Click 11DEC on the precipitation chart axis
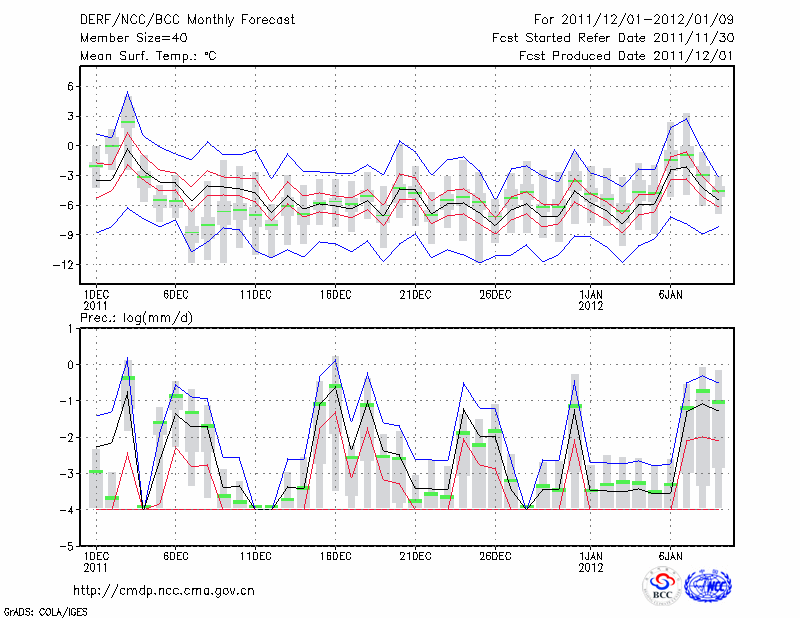 click(255, 556)
